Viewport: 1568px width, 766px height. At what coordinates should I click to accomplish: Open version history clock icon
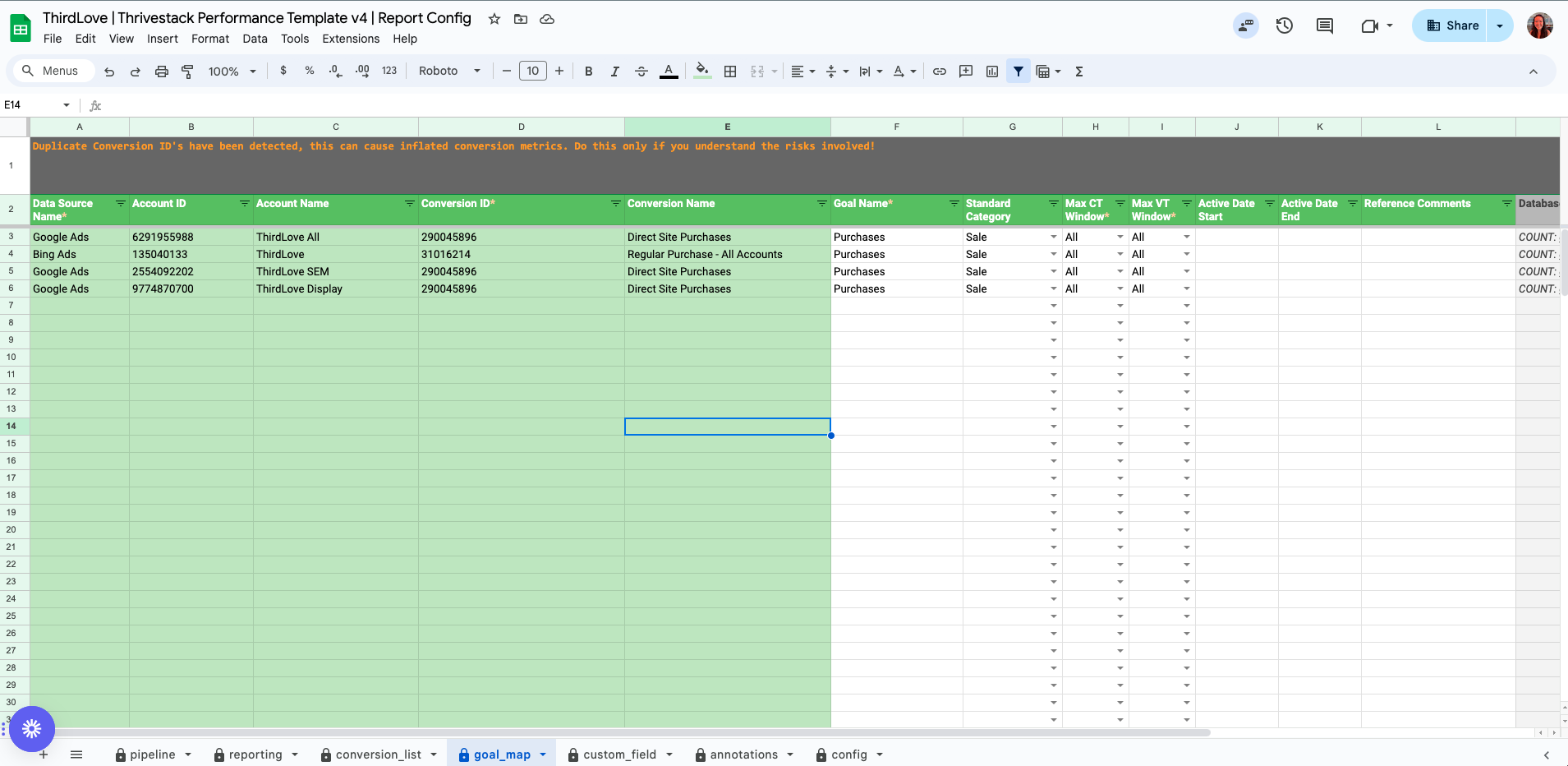click(x=1285, y=25)
